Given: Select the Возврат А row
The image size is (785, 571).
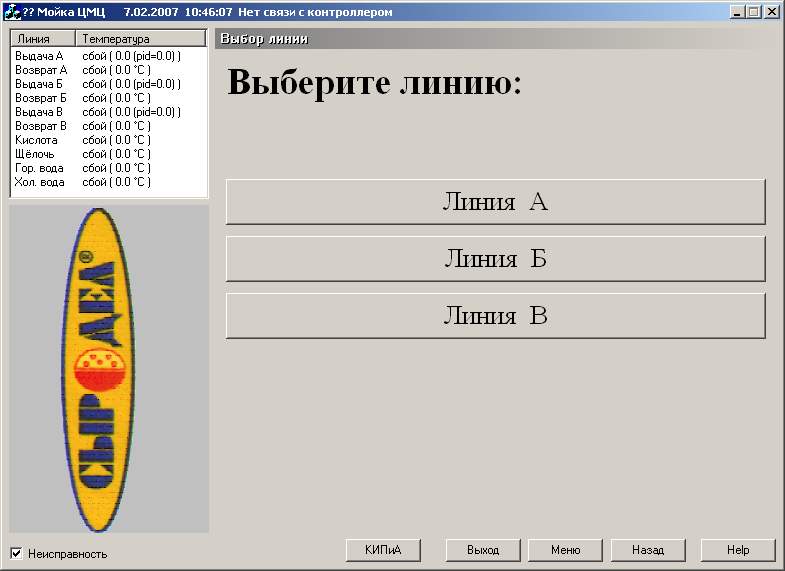Looking at the screenshot, I should click(x=108, y=70).
